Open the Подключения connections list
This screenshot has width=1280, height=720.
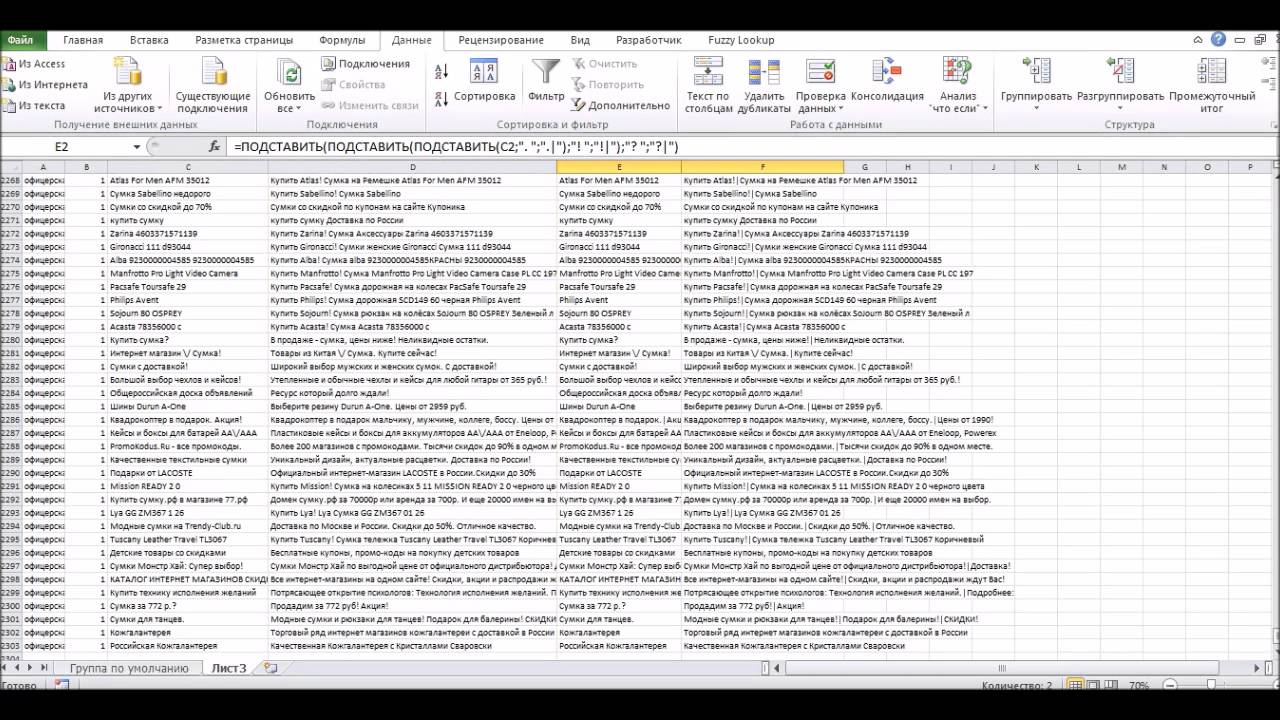366,63
